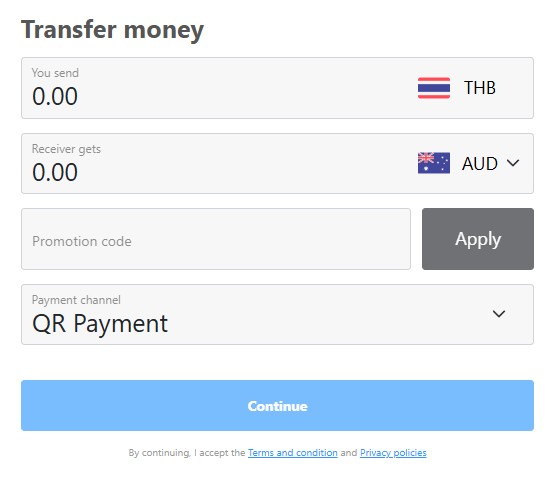This screenshot has height=485, width=559.
Task: Click the Thailand flag icon
Action: pos(434,88)
